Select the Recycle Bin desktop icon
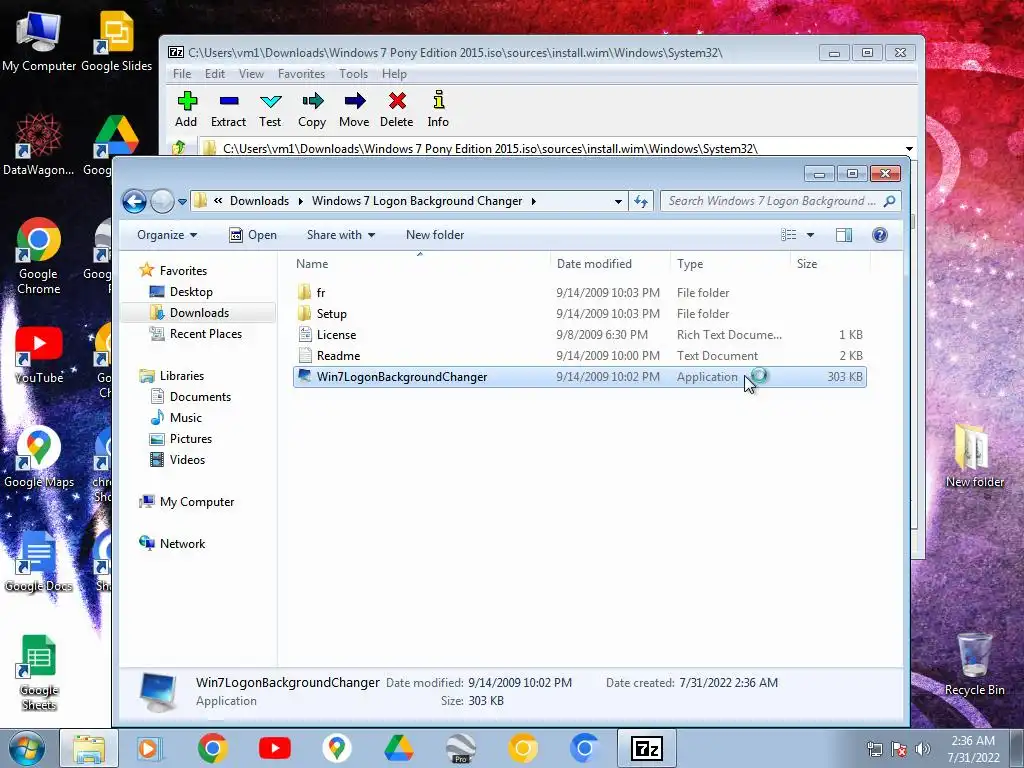This screenshot has height=768, width=1024. 974,665
